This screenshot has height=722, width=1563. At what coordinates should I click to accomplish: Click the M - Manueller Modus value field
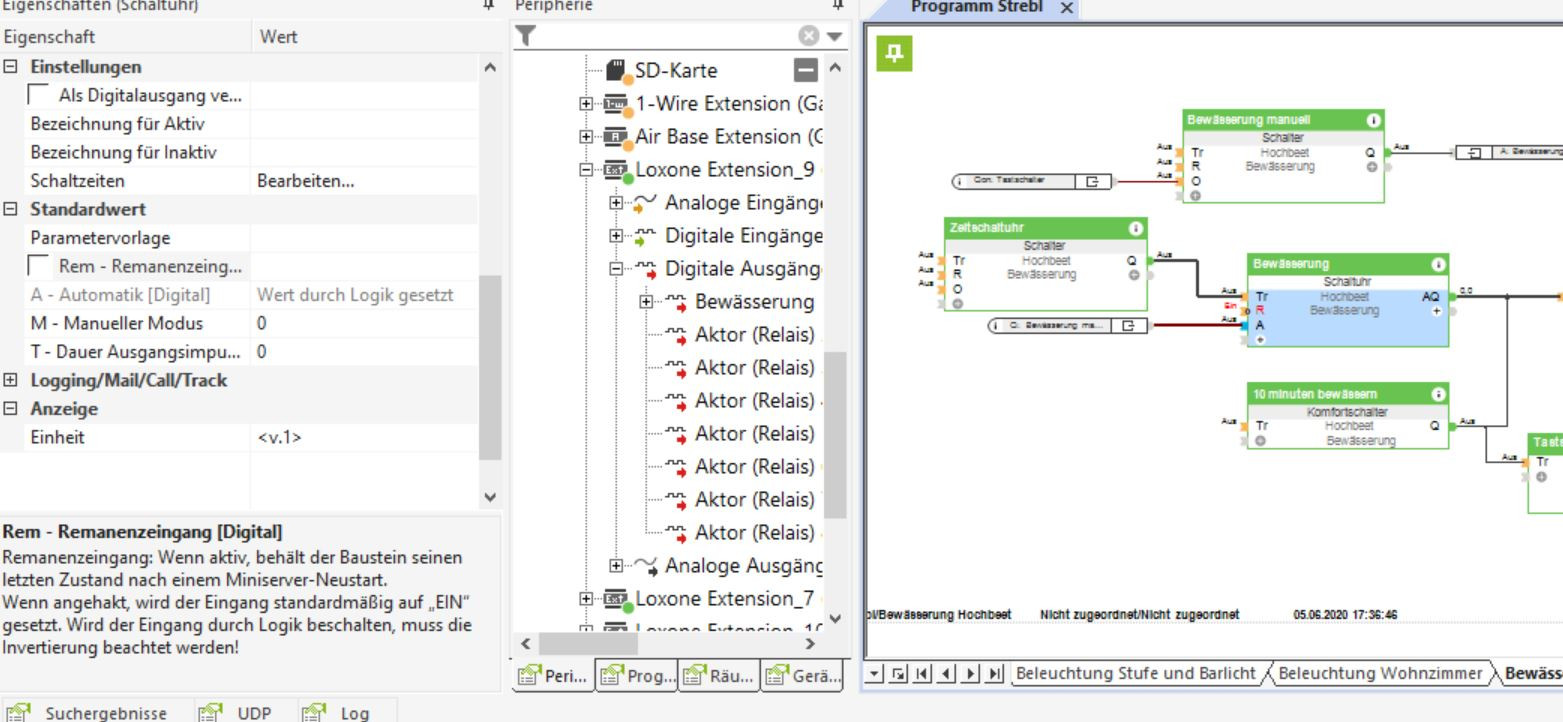pyautogui.click(x=364, y=324)
